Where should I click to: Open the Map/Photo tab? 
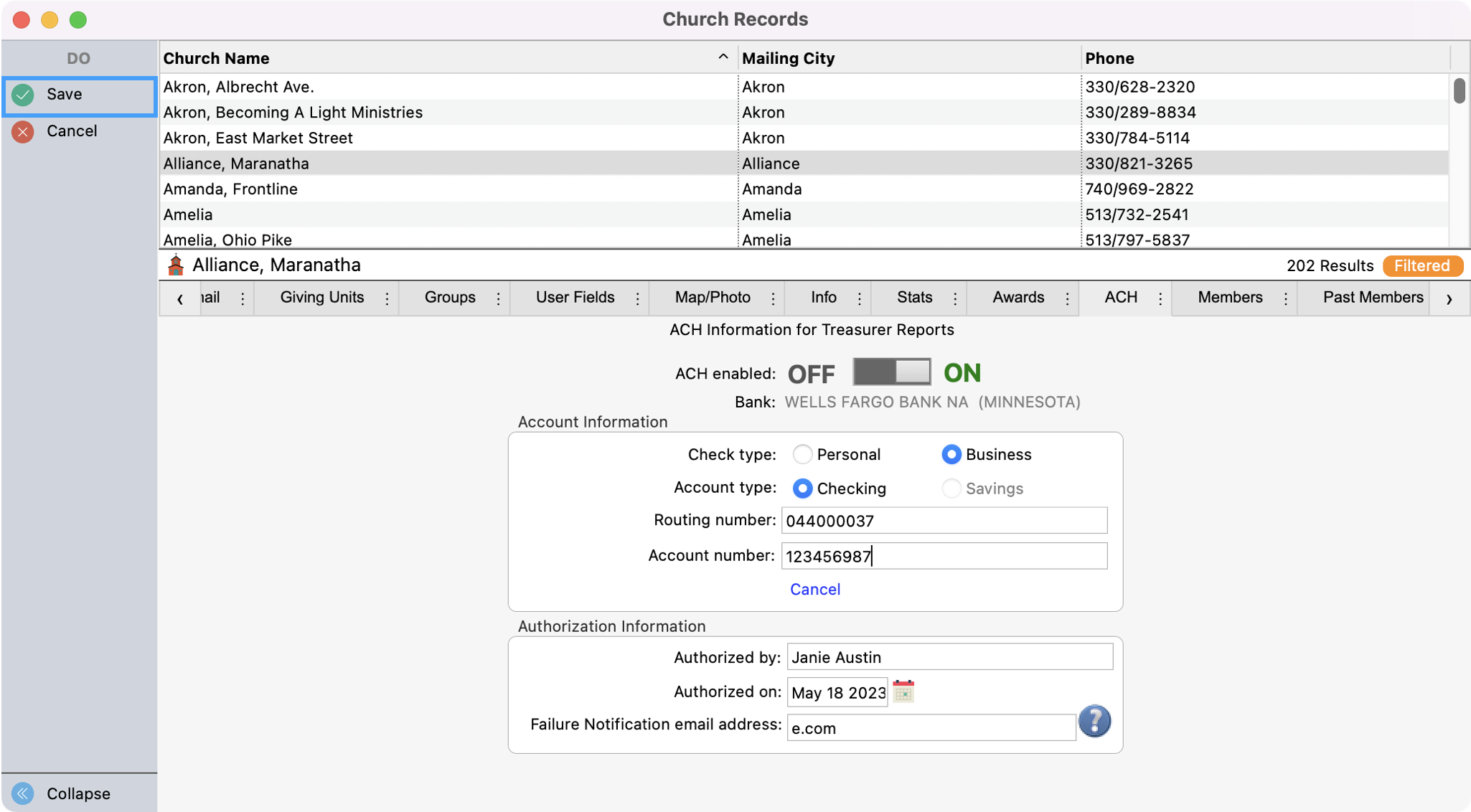coord(712,298)
